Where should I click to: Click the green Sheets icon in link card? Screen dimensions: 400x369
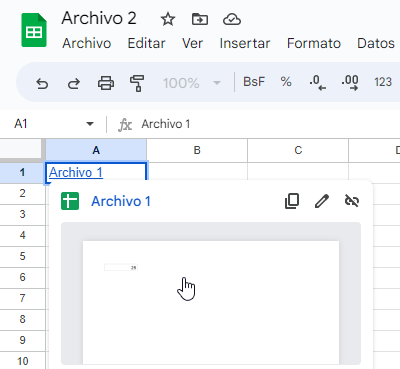pyautogui.click(x=70, y=201)
